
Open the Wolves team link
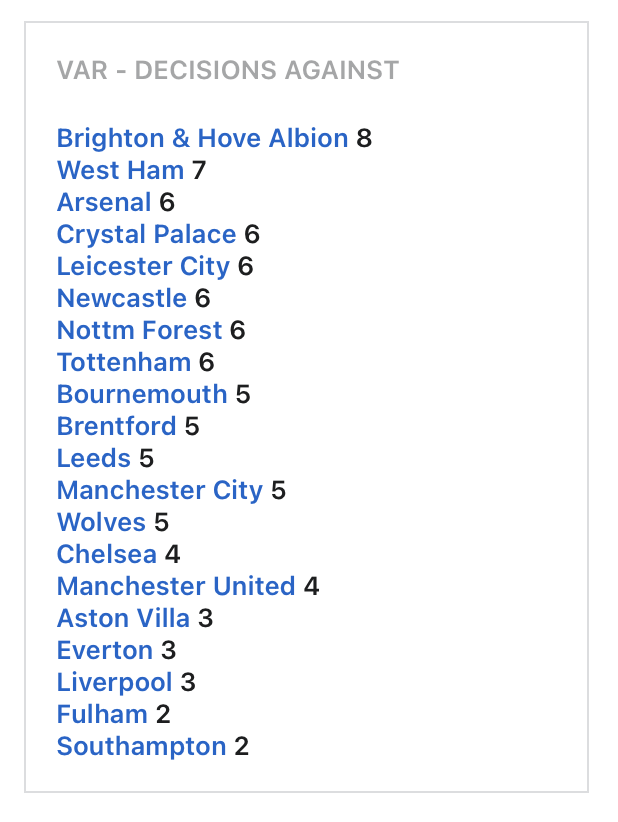click(x=101, y=523)
